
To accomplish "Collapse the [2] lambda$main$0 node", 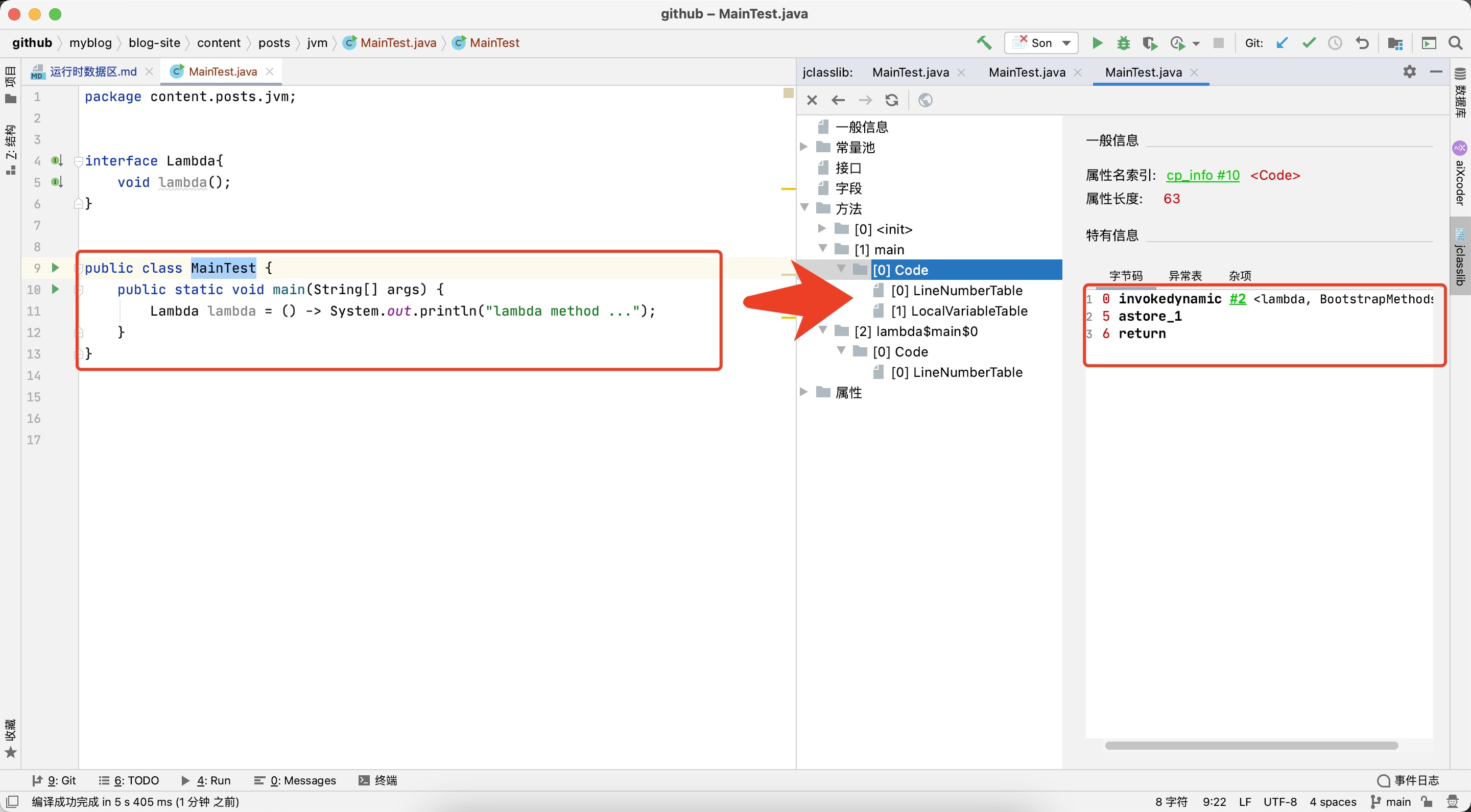I will point(822,330).
